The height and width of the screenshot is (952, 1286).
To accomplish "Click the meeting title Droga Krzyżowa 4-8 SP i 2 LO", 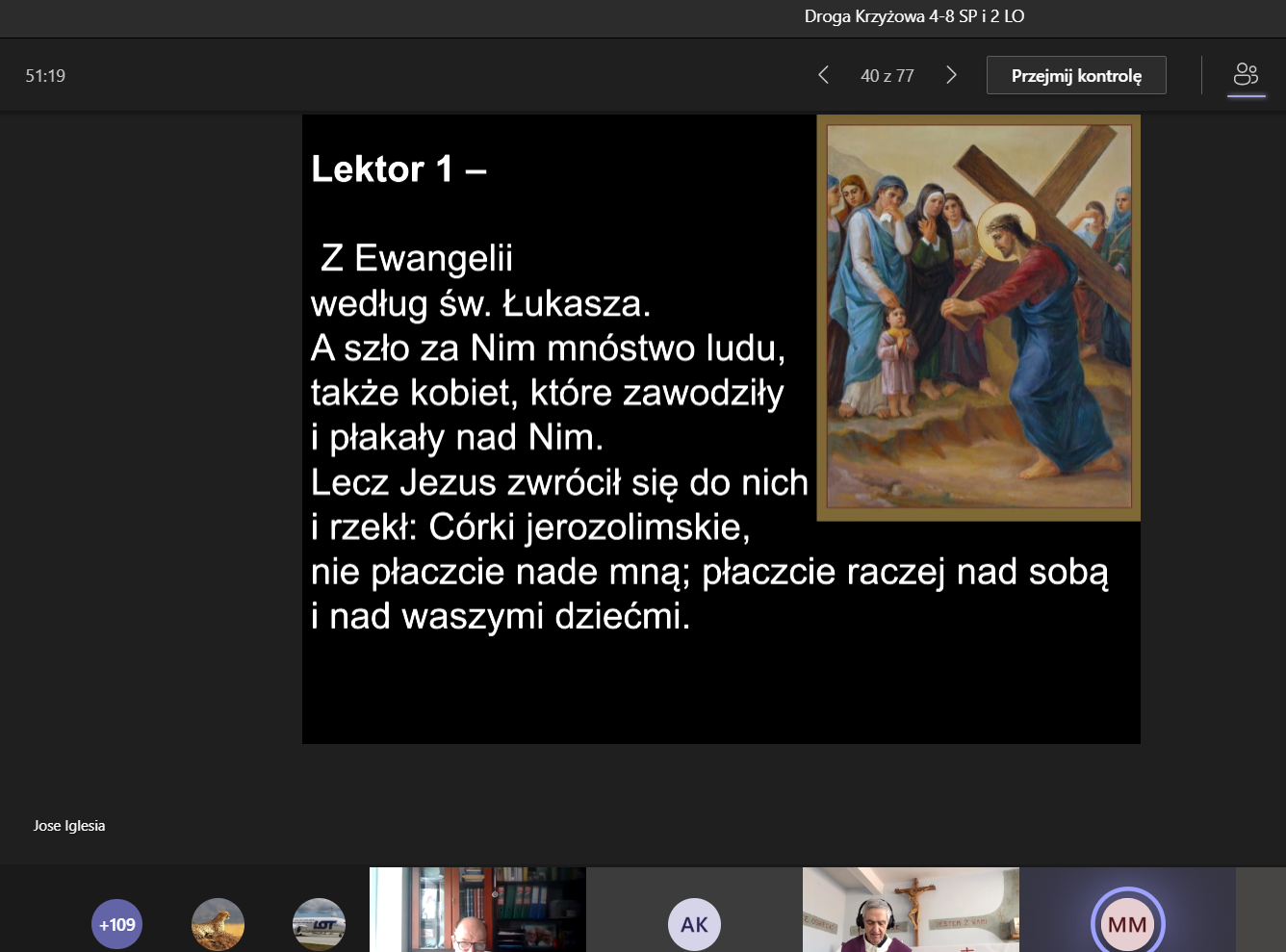I will tap(914, 16).
